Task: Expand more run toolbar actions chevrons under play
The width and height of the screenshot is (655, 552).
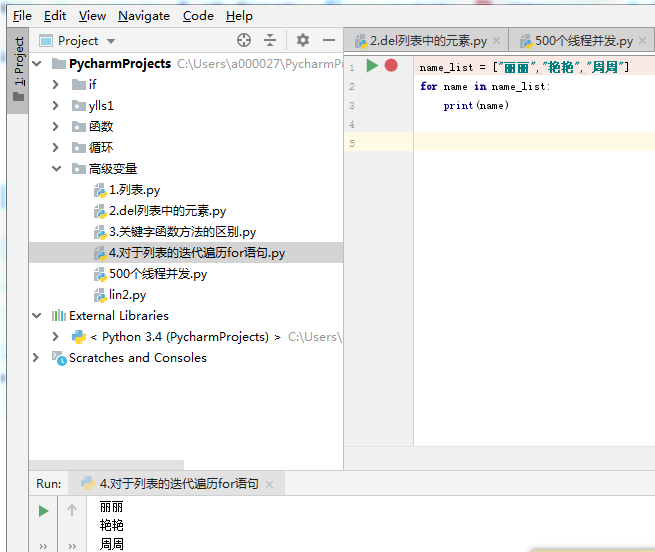Action: tap(43, 546)
